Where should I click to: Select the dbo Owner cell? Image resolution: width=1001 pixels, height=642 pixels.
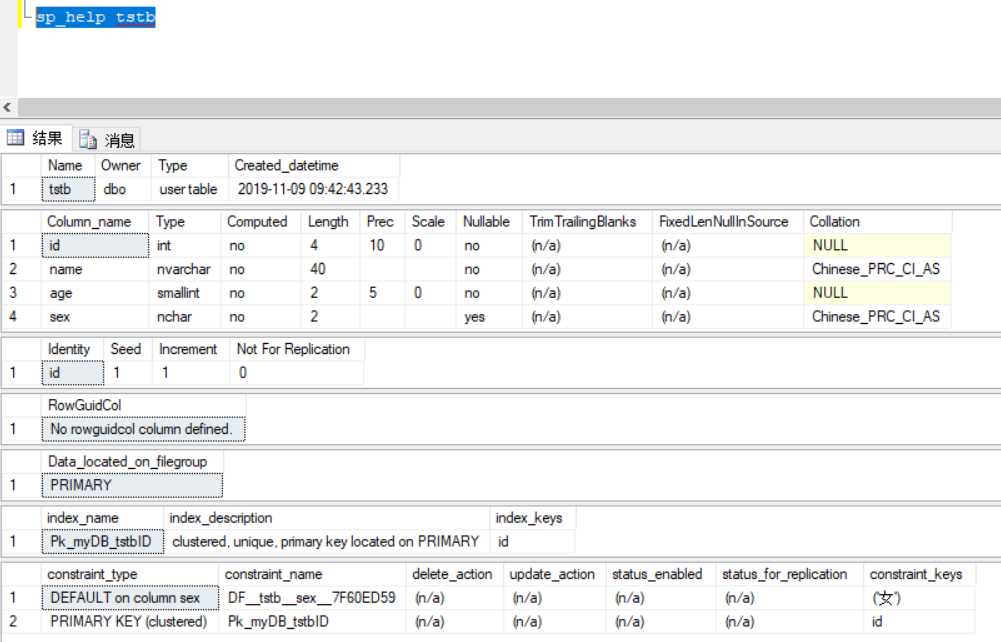(x=123, y=190)
